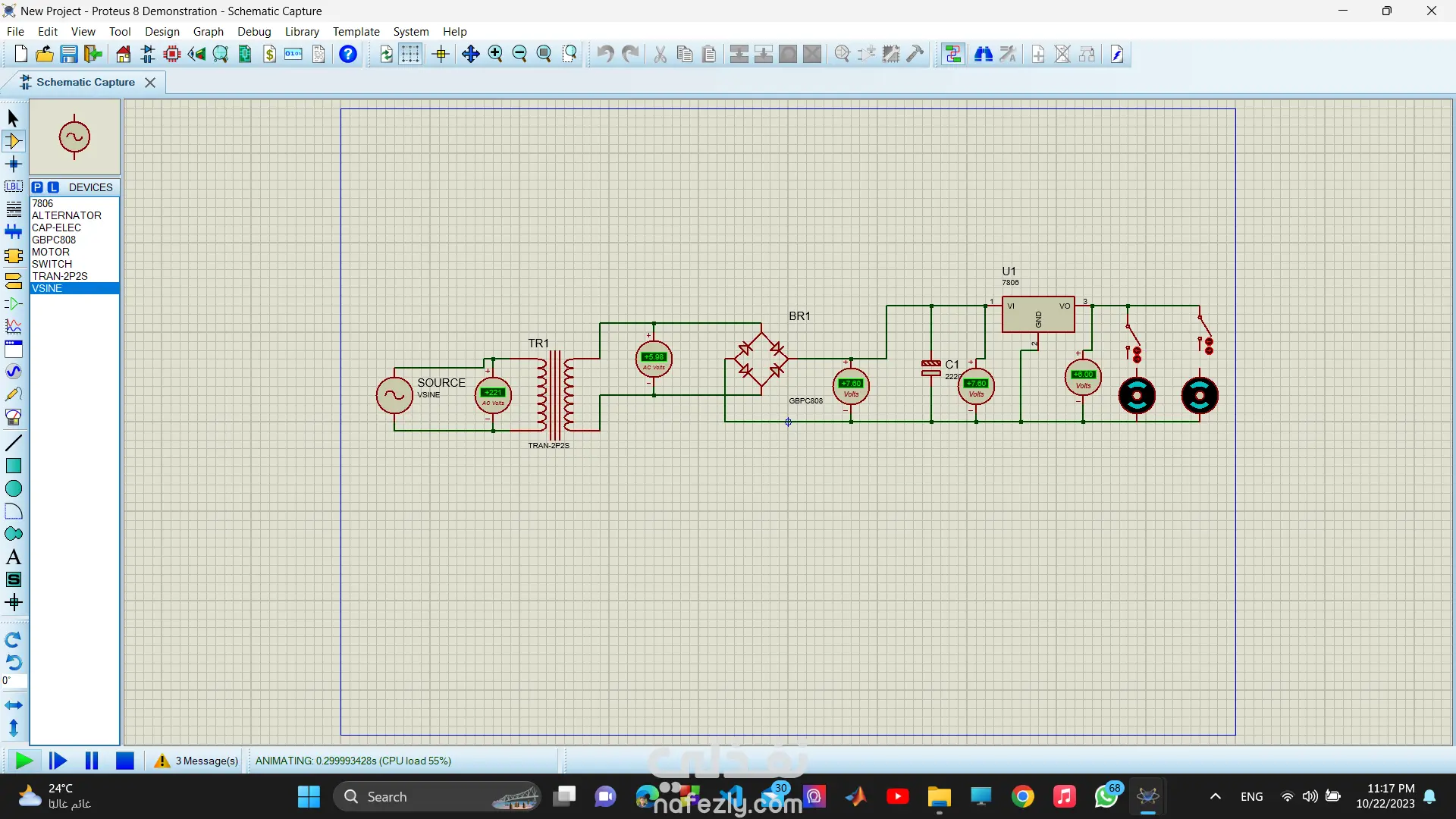Open the P pick devices button
The height and width of the screenshot is (819, 1456).
coord(37,187)
